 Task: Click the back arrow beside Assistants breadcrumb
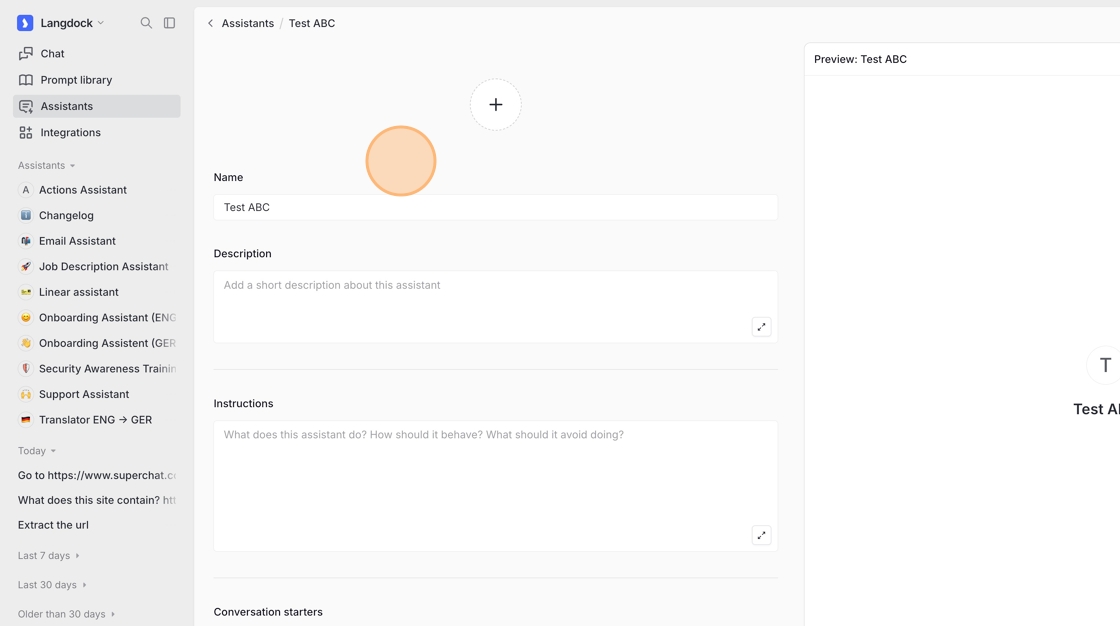(x=210, y=23)
